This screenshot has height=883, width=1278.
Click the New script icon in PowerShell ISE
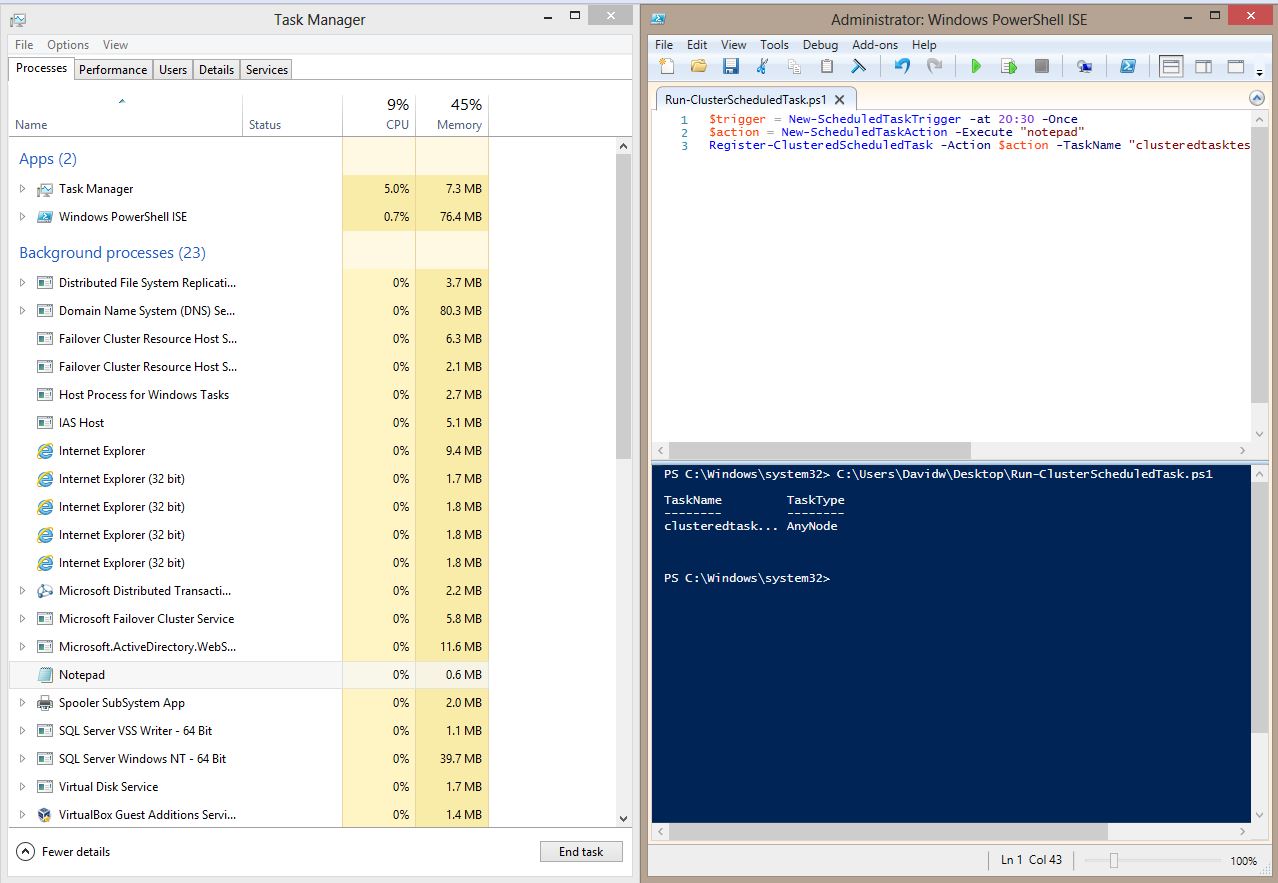(x=667, y=67)
